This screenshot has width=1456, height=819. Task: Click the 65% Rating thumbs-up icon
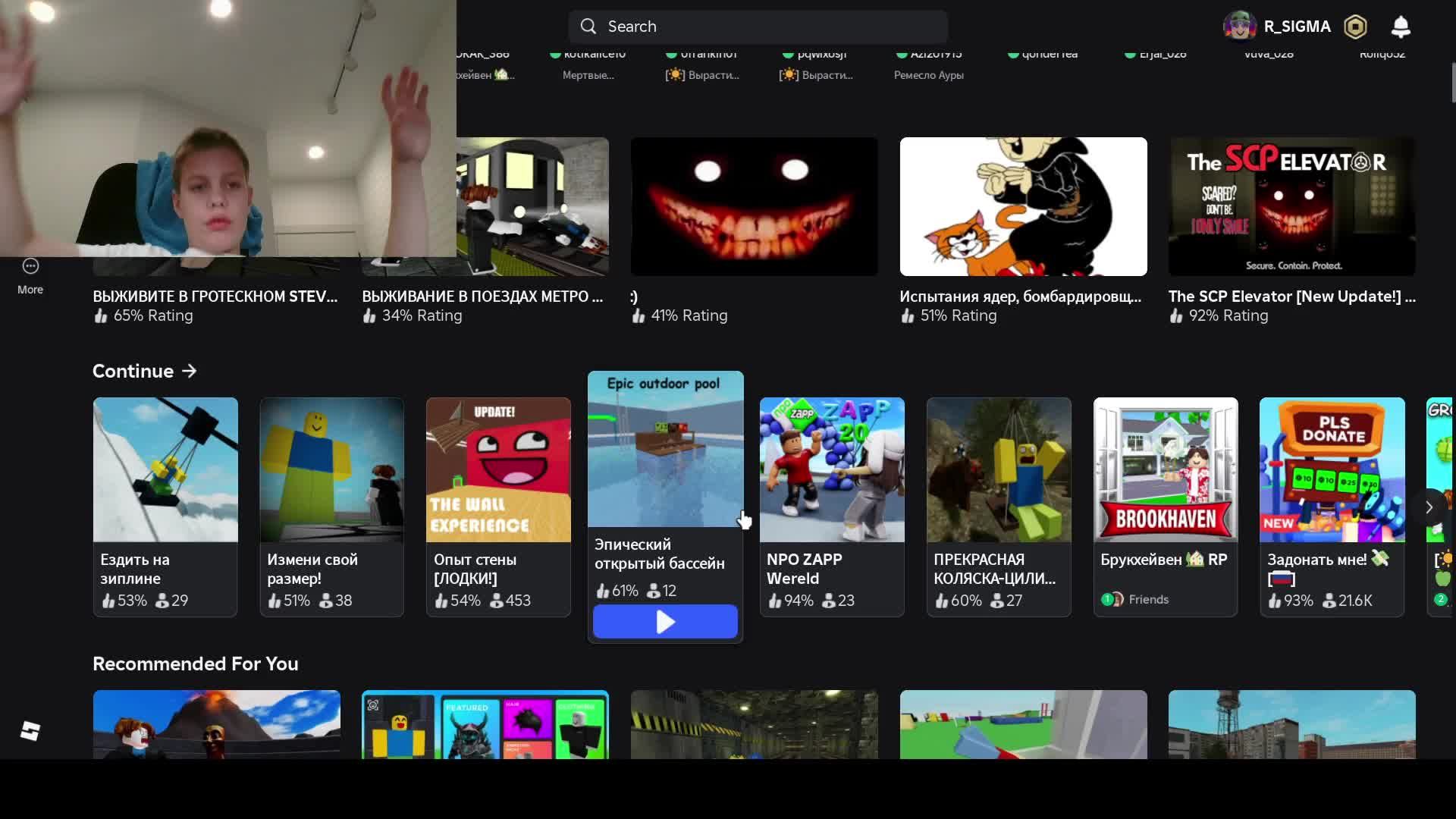(x=101, y=315)
